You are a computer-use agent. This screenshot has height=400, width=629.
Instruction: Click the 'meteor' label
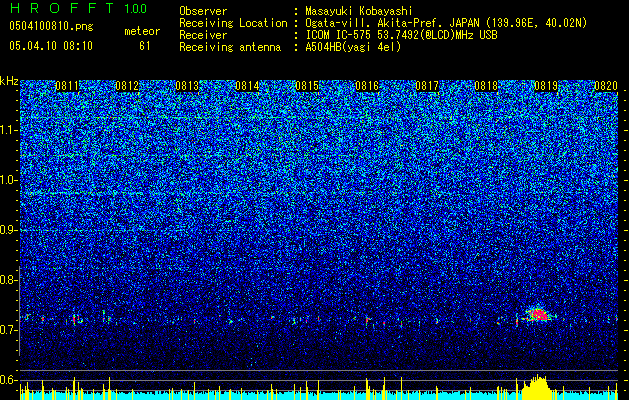pos(142,31)
